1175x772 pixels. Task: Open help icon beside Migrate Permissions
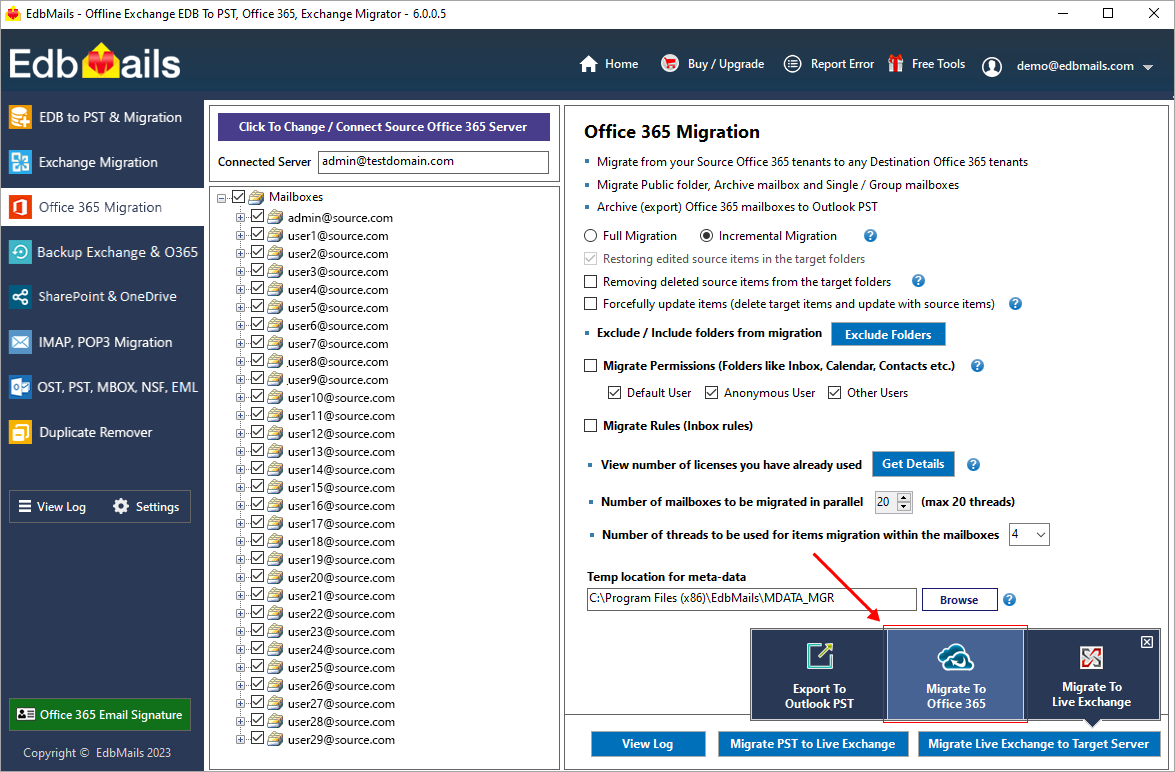point(977,366)
